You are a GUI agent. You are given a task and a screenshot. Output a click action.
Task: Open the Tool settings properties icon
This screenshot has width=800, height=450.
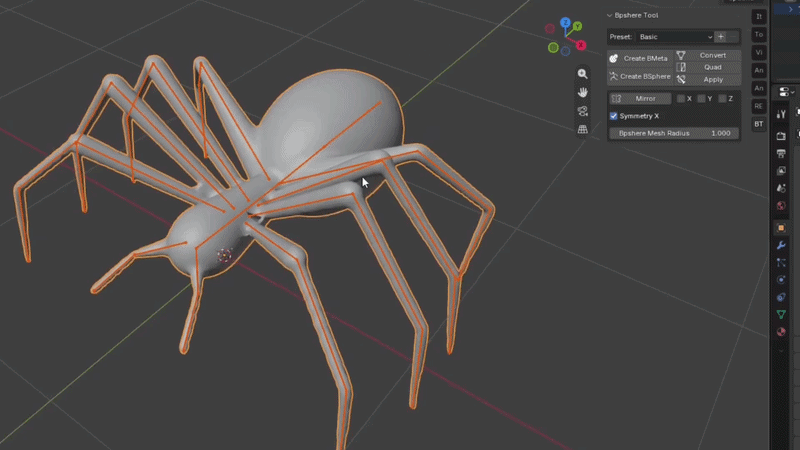pos(781,114)
